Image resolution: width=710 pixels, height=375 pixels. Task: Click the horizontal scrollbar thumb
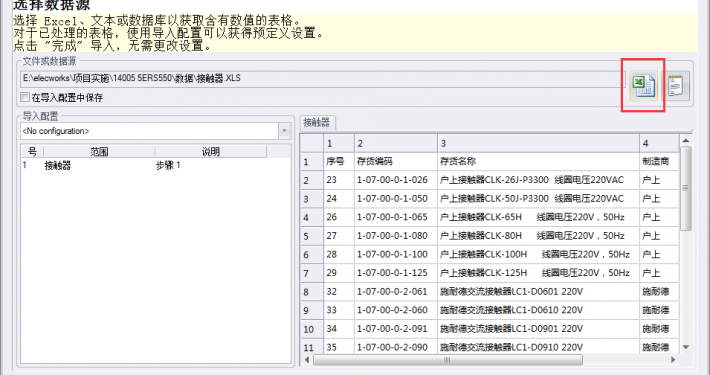[447, 360]
